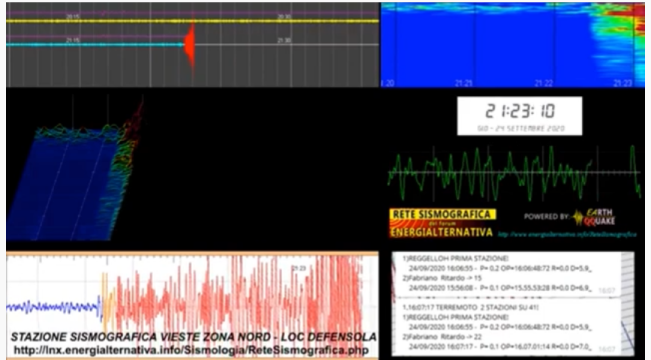This screenshot has height=360, width=651.
Task: Click the Fabriano Ritardo -> 22 line
Action: [x=442, y=337]
